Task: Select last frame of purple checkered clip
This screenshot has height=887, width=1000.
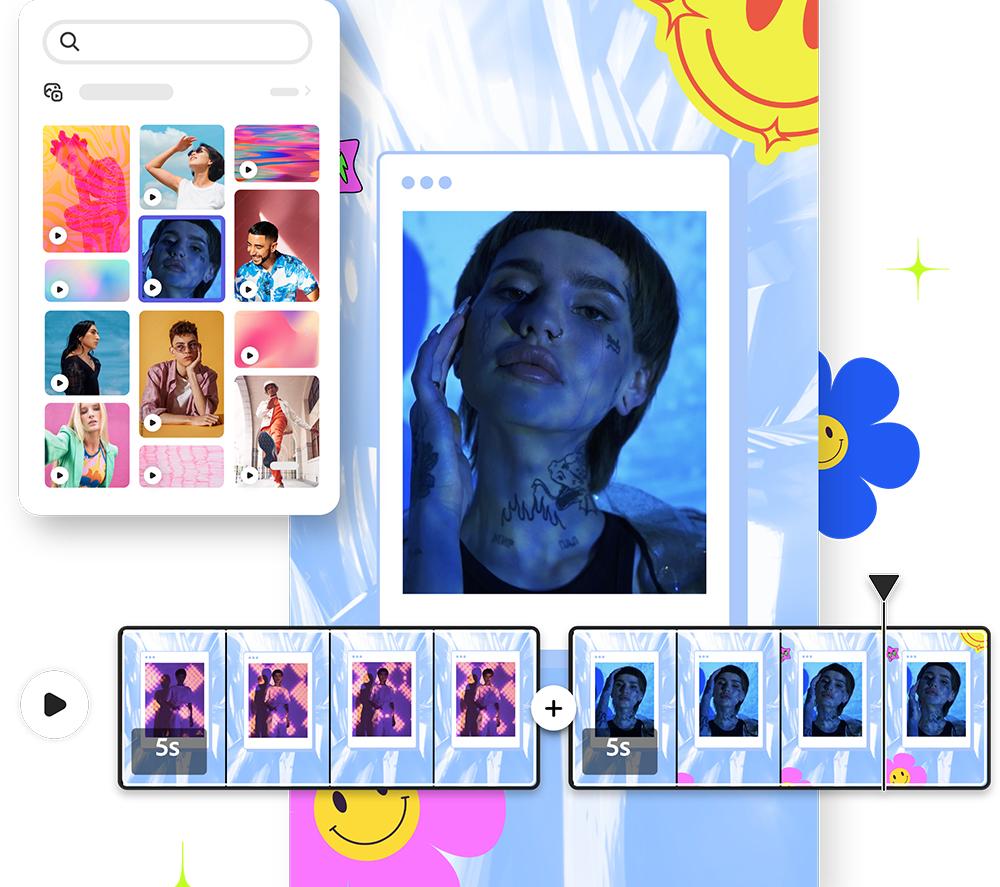Action: 485,707
